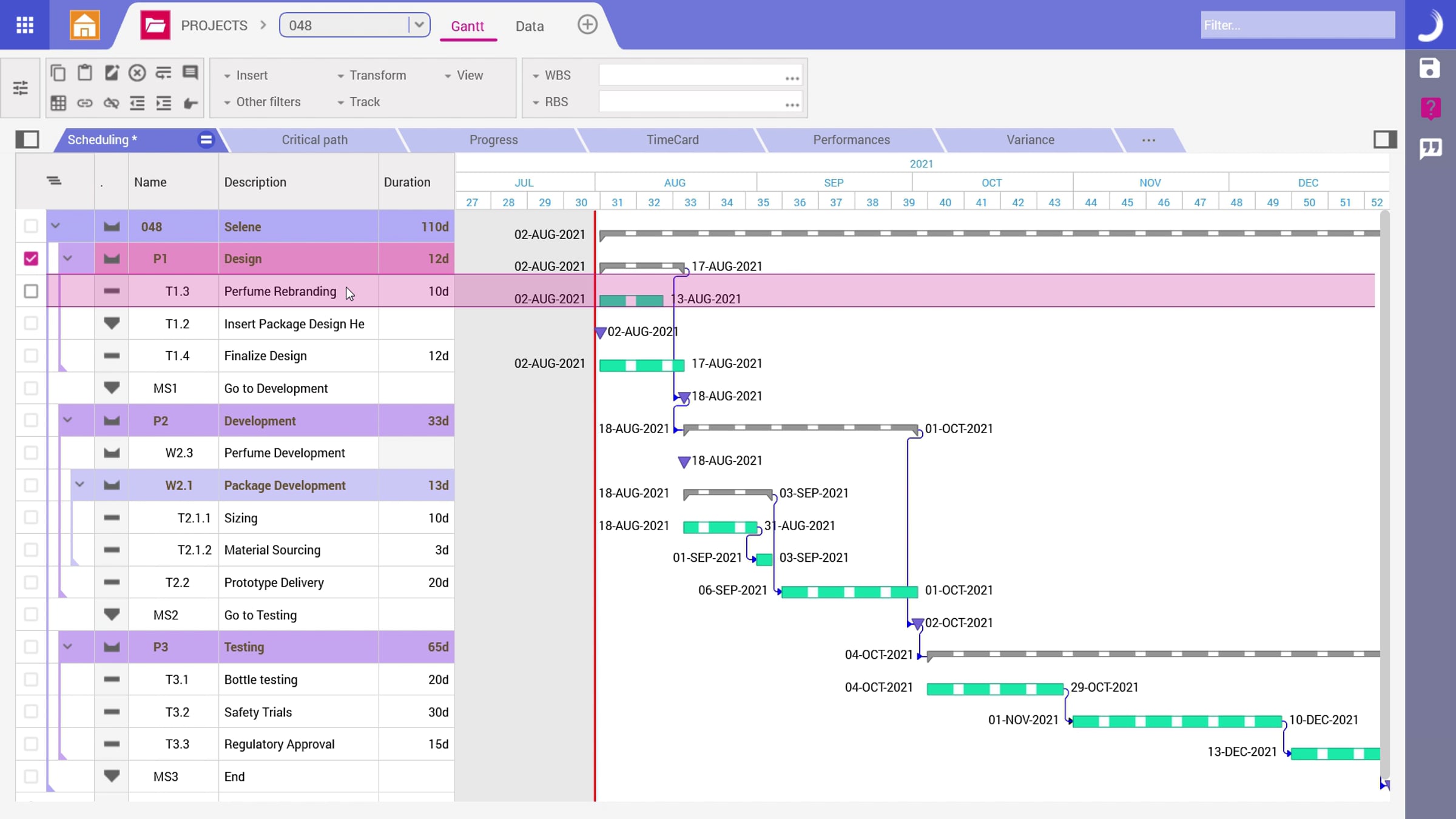
Task: Click the edit pencil icon
Action: 111,73
